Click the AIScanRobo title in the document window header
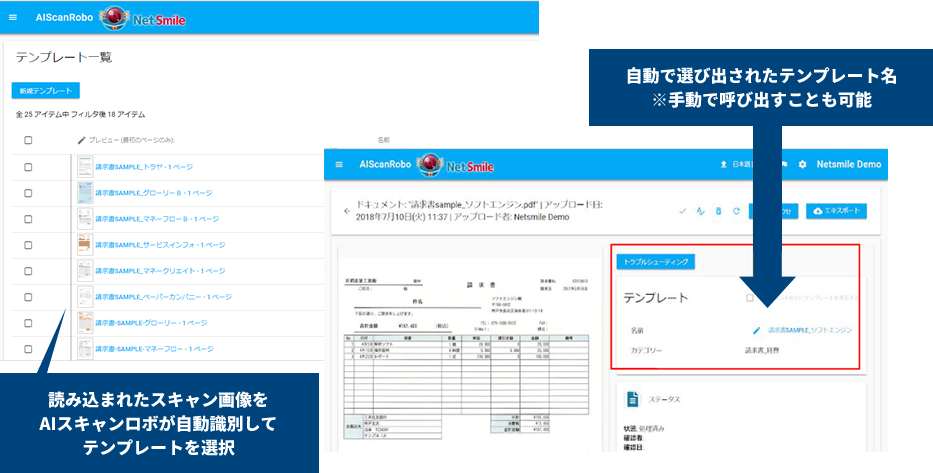Image resolution: width=933 pixels, height=473 pixels. [385, 164]
